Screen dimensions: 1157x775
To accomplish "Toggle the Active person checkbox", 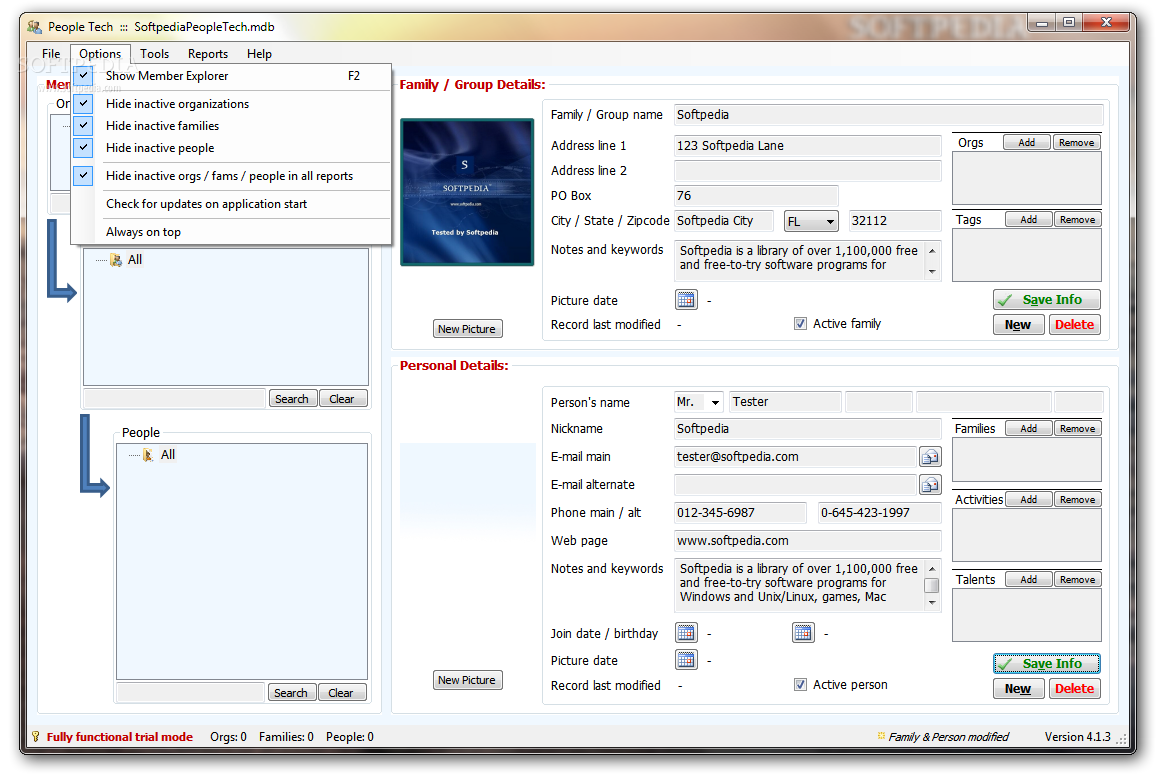I will click(x=800, y=684).
